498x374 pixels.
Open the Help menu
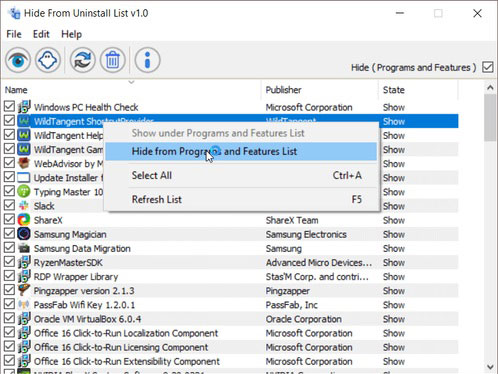[71, 34]
